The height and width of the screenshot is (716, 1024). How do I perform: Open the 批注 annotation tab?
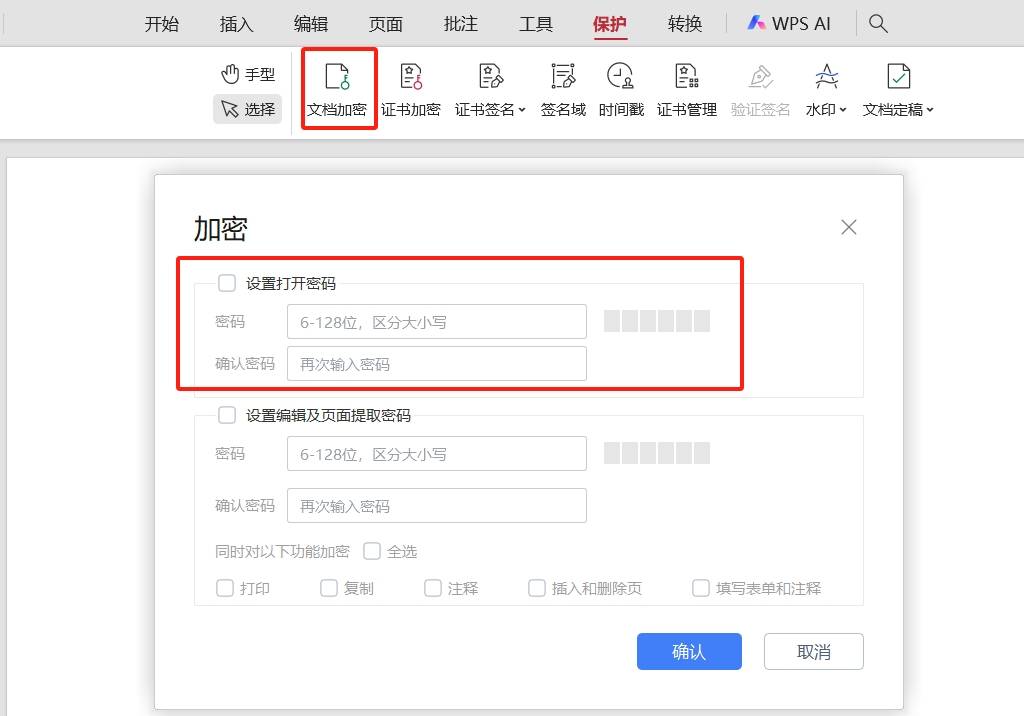point(460,24)
